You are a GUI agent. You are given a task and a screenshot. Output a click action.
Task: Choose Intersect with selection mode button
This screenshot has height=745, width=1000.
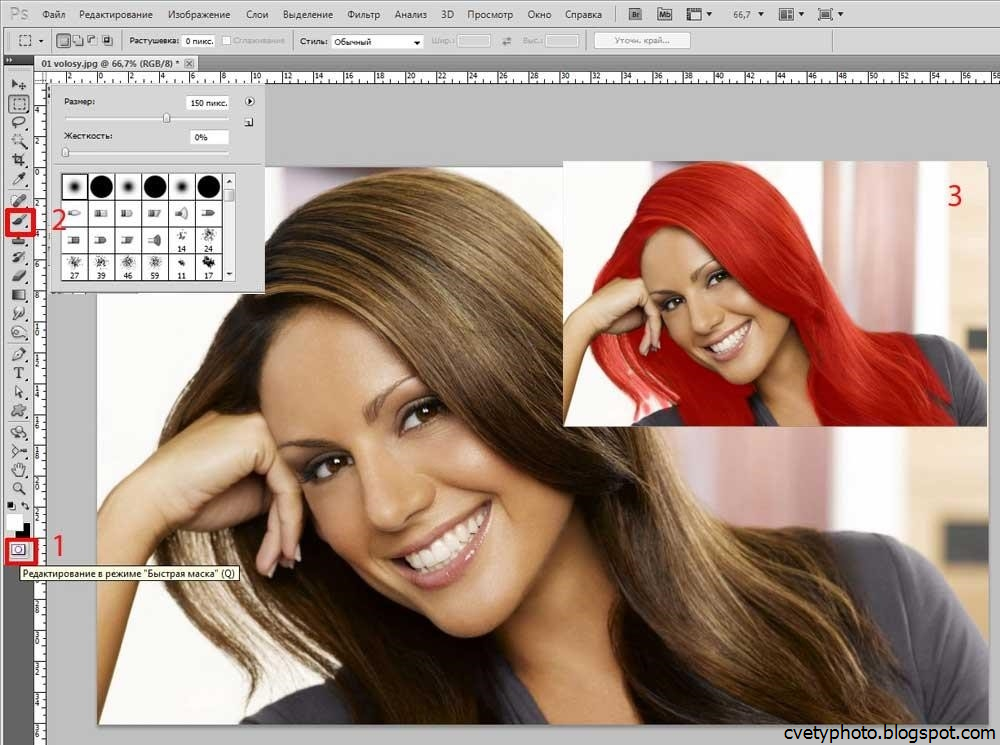107,41
